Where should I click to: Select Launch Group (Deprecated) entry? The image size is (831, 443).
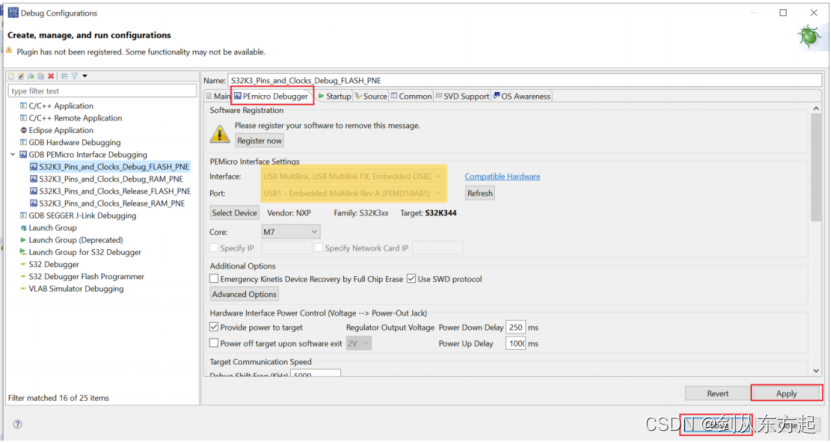pos(76,240)
